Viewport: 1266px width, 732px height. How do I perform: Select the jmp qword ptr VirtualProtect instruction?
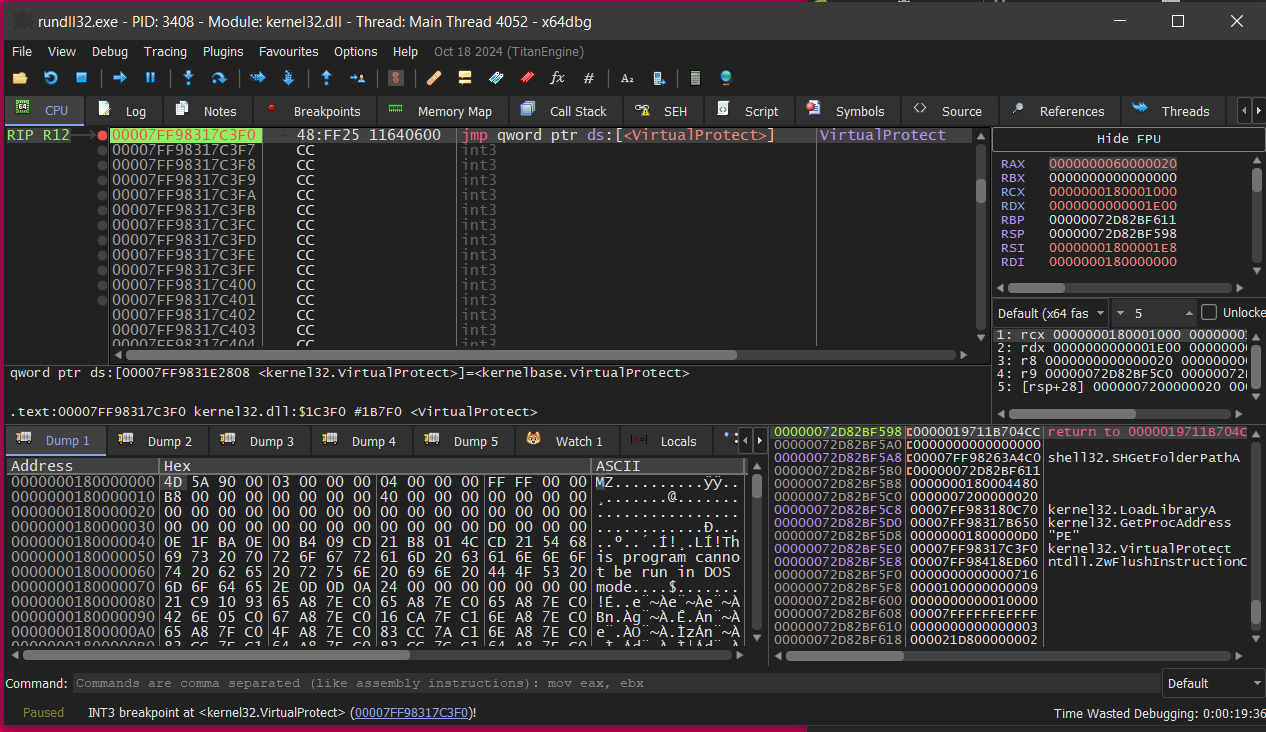(x=619, y=135)
